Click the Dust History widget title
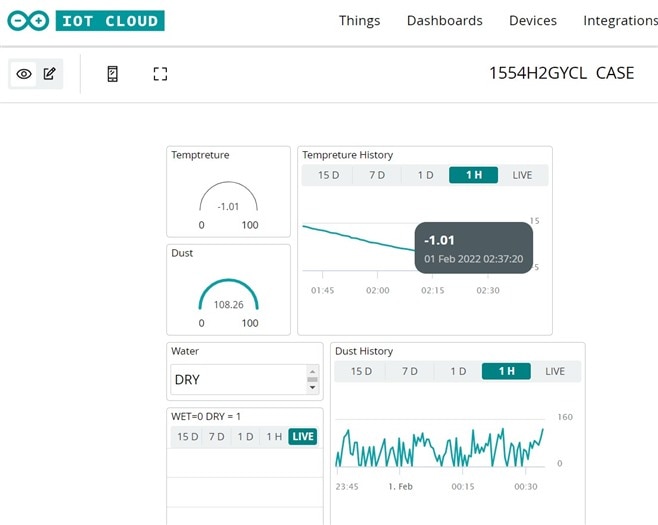 364,351
